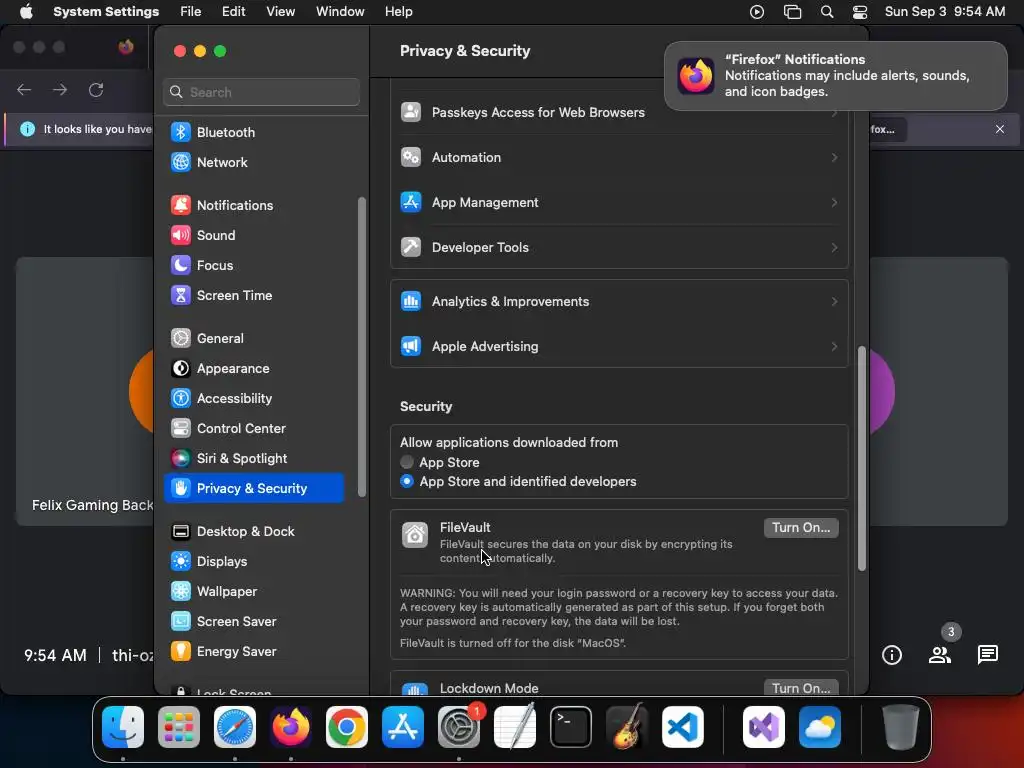Viewport: 1024px width, 768px height.
Task: Open Google Chrome from the Dock
Action: coord(347,727)
